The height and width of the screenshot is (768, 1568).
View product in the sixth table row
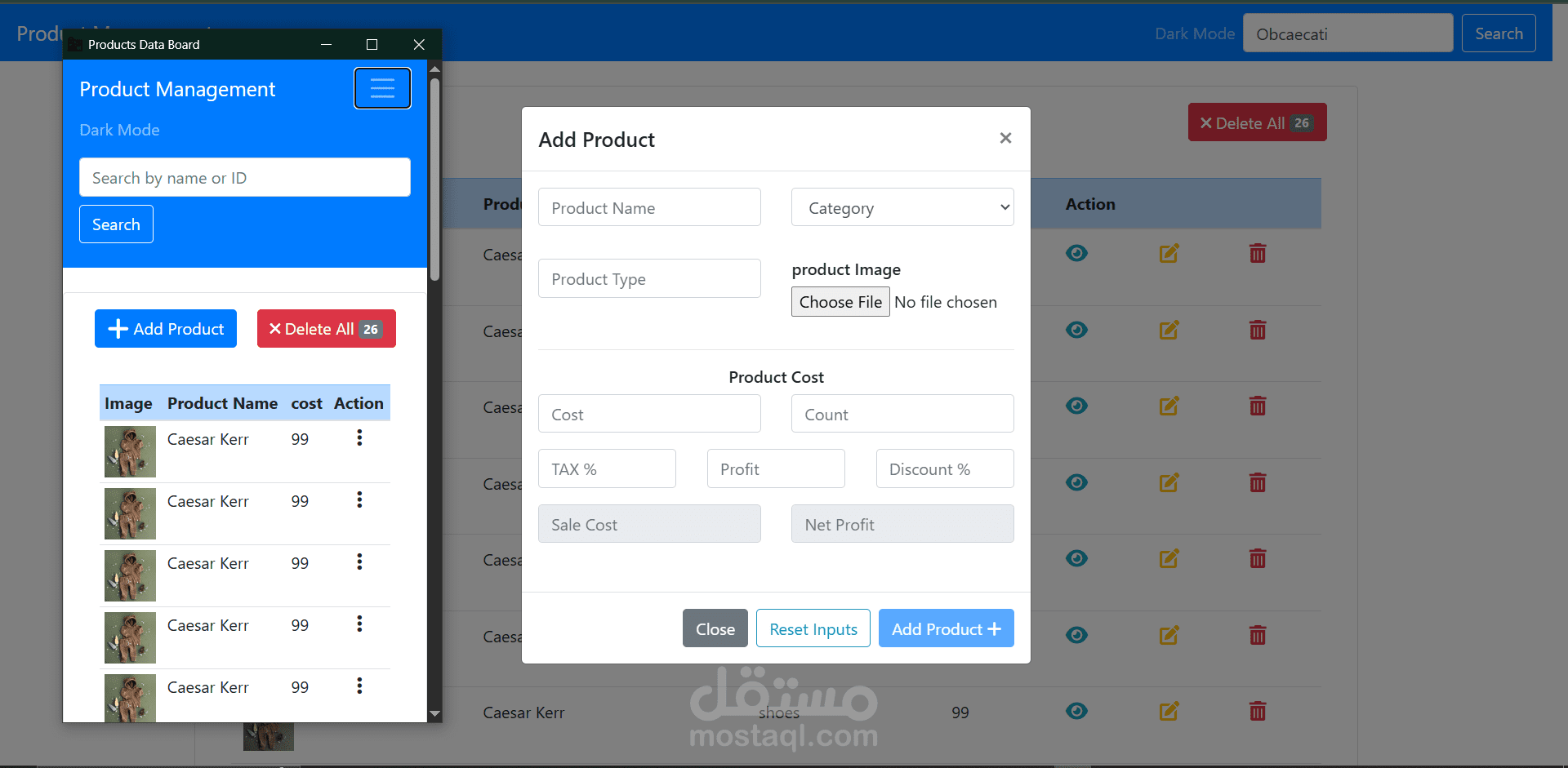pos(1076,635)
